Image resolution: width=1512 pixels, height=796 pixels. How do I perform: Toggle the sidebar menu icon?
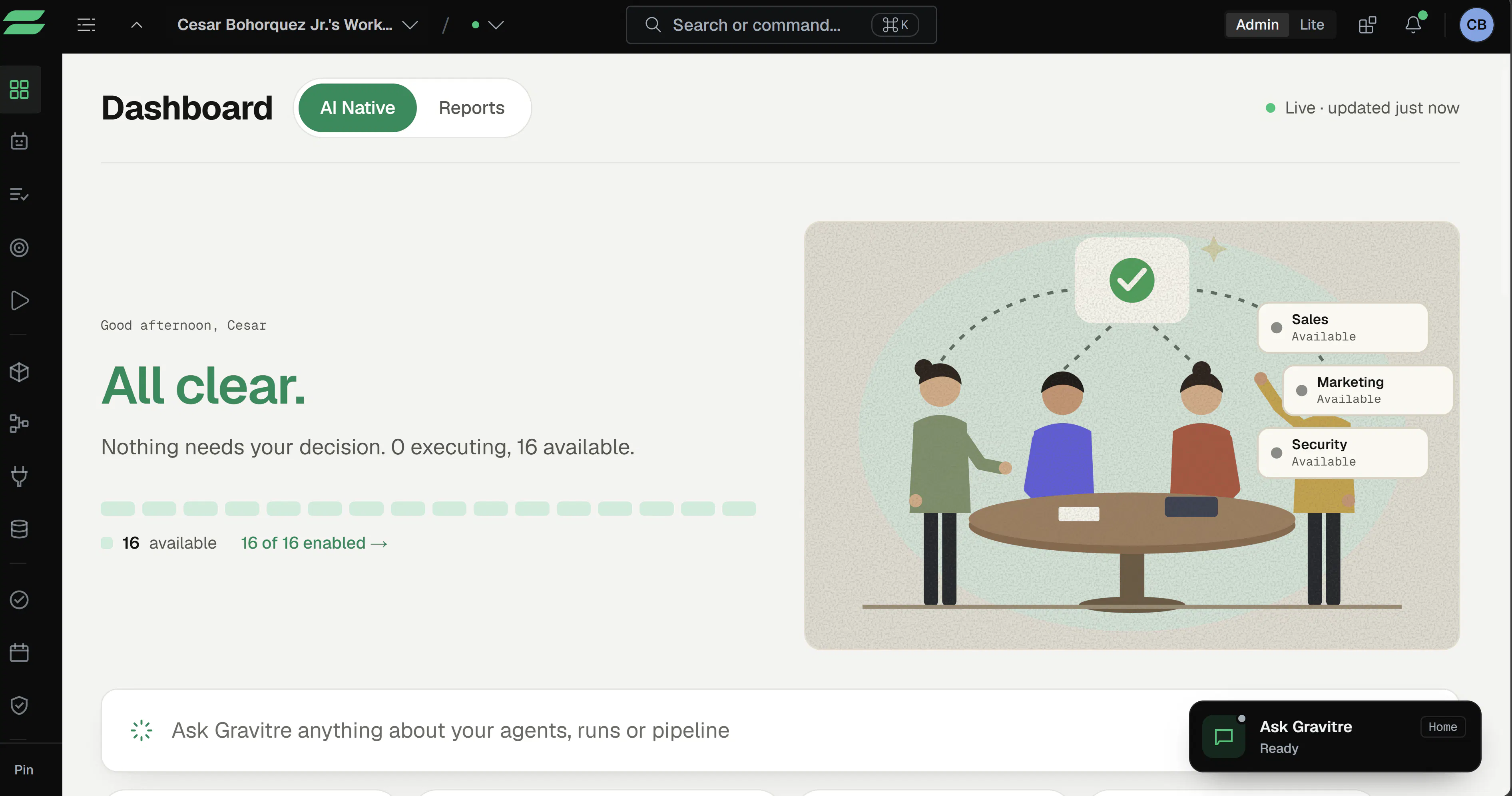86,25
